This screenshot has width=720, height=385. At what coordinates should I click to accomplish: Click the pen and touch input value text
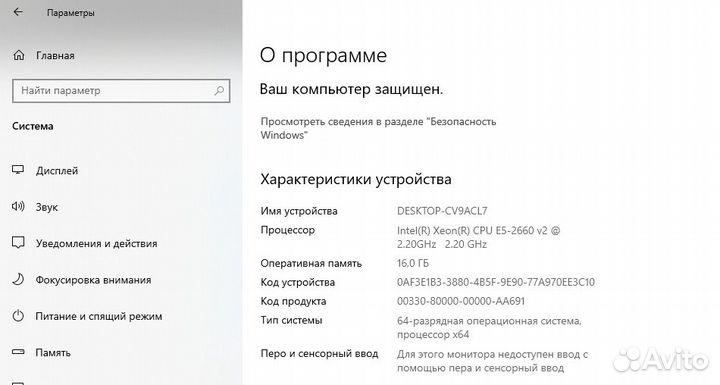(492, 361)
